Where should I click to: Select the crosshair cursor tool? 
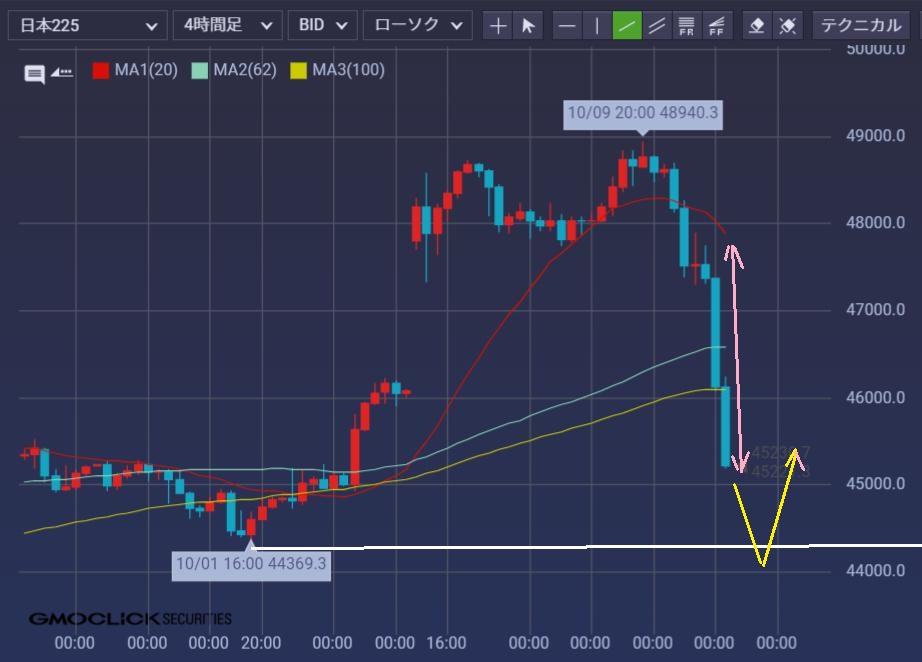point(498,25)
